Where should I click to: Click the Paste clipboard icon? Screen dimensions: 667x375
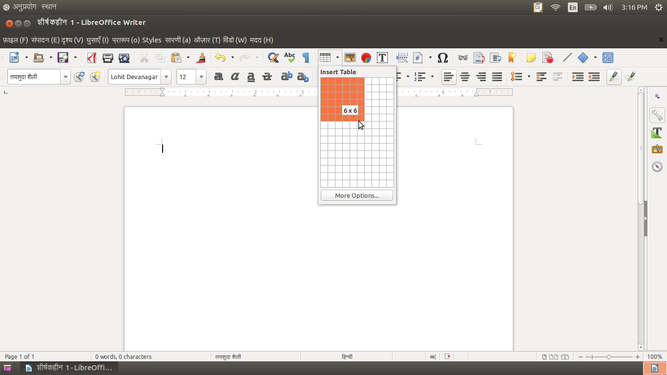pos(176,57)
